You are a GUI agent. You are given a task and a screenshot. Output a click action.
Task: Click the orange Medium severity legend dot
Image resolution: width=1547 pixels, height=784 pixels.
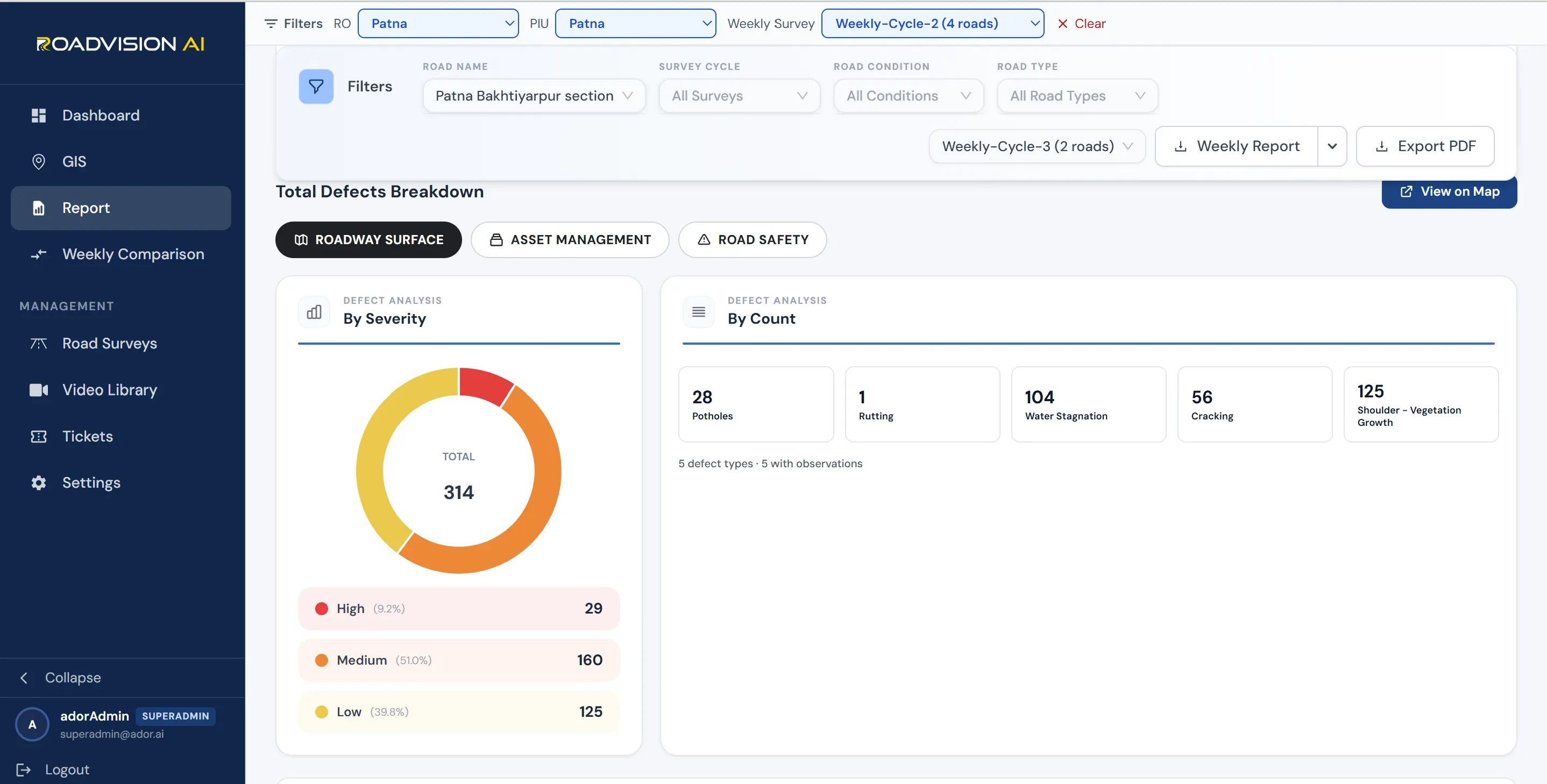[x=321, y=660]
